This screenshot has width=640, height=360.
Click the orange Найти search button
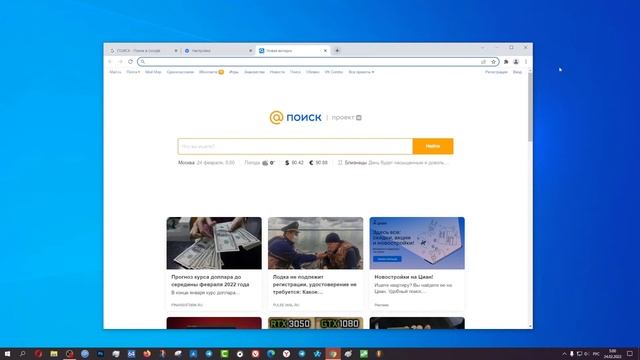pos(433,146)
